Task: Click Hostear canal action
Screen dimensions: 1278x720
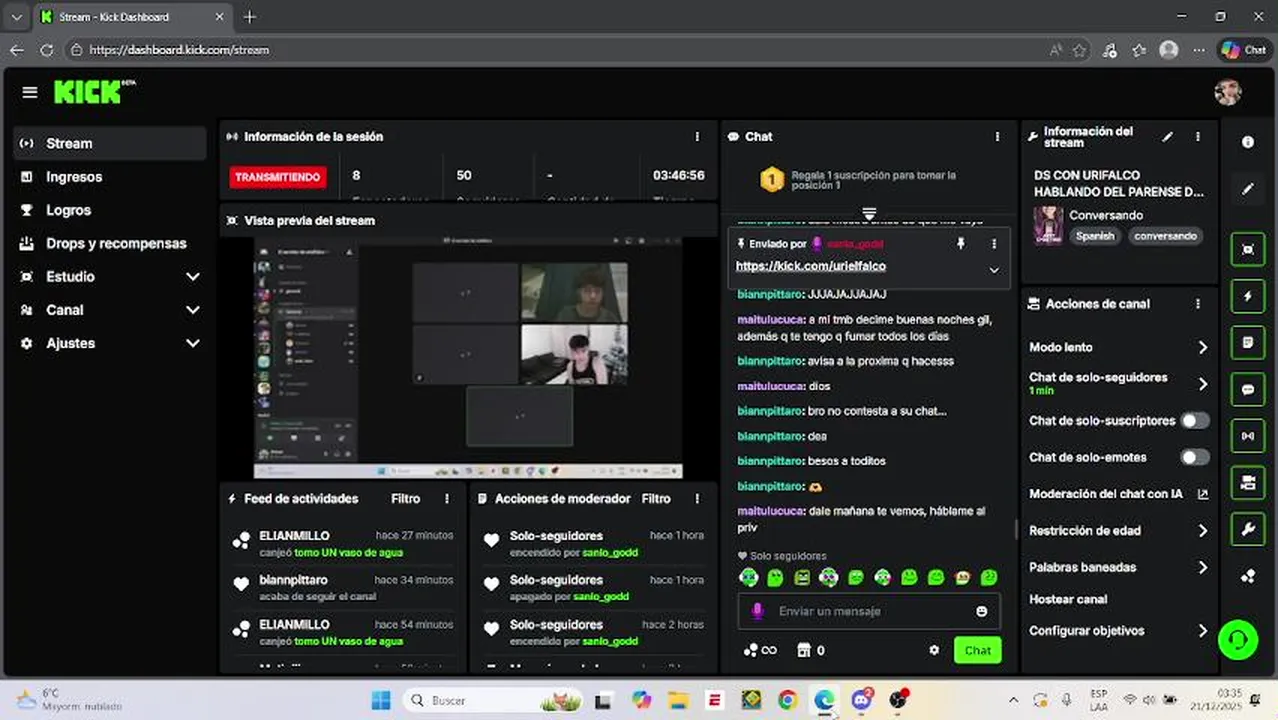Action: click(x=1068, y=599)
